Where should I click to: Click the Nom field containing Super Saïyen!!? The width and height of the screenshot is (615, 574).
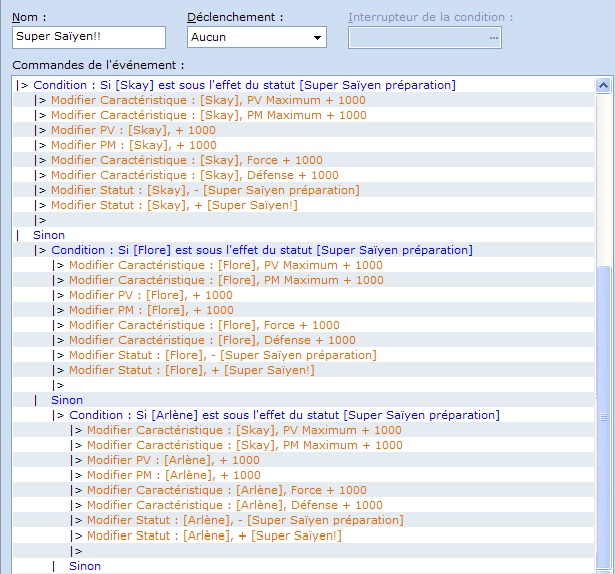click(89, 37)
